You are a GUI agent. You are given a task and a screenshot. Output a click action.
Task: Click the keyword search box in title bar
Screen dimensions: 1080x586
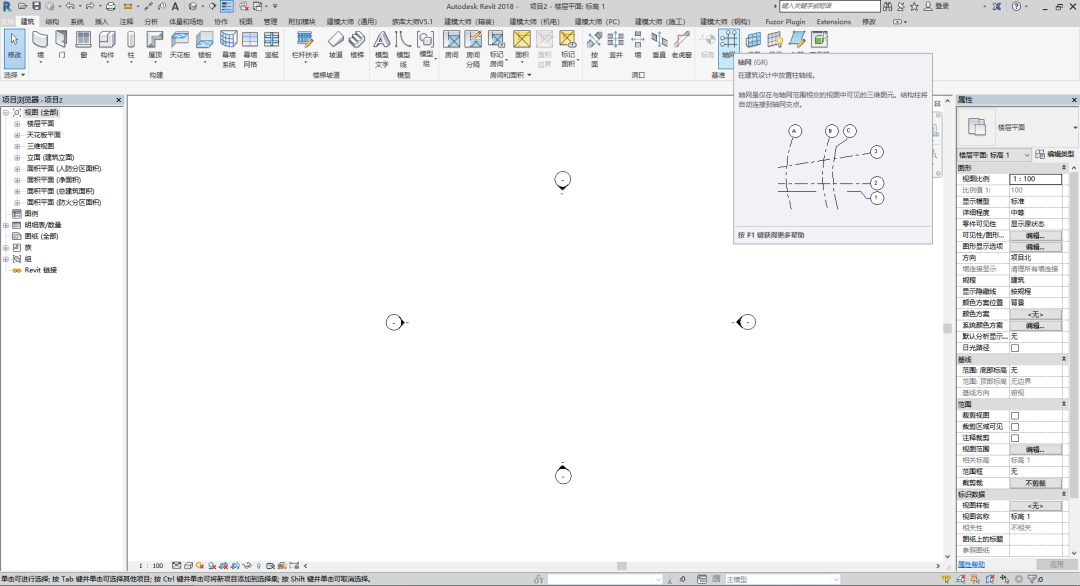pyautogui.click(x=829, y=6)
